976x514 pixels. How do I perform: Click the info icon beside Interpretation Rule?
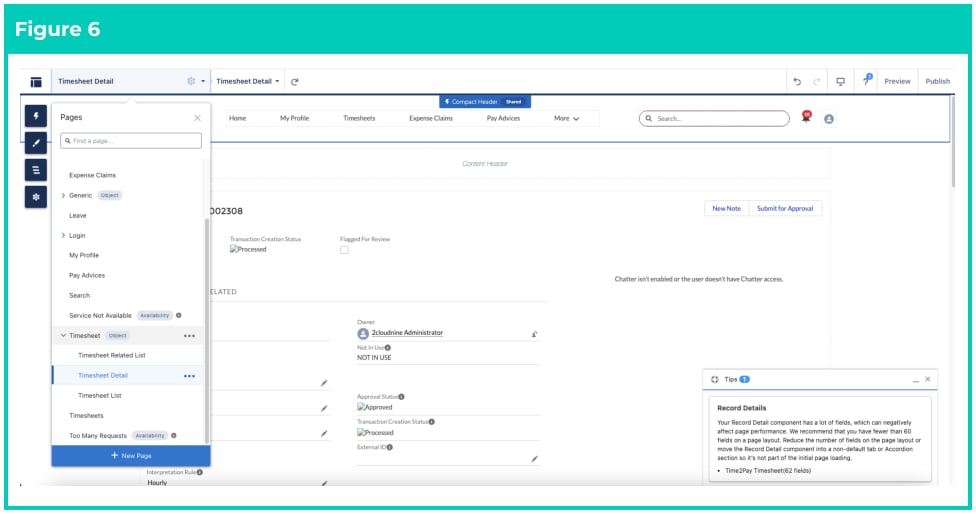[200, 472]
